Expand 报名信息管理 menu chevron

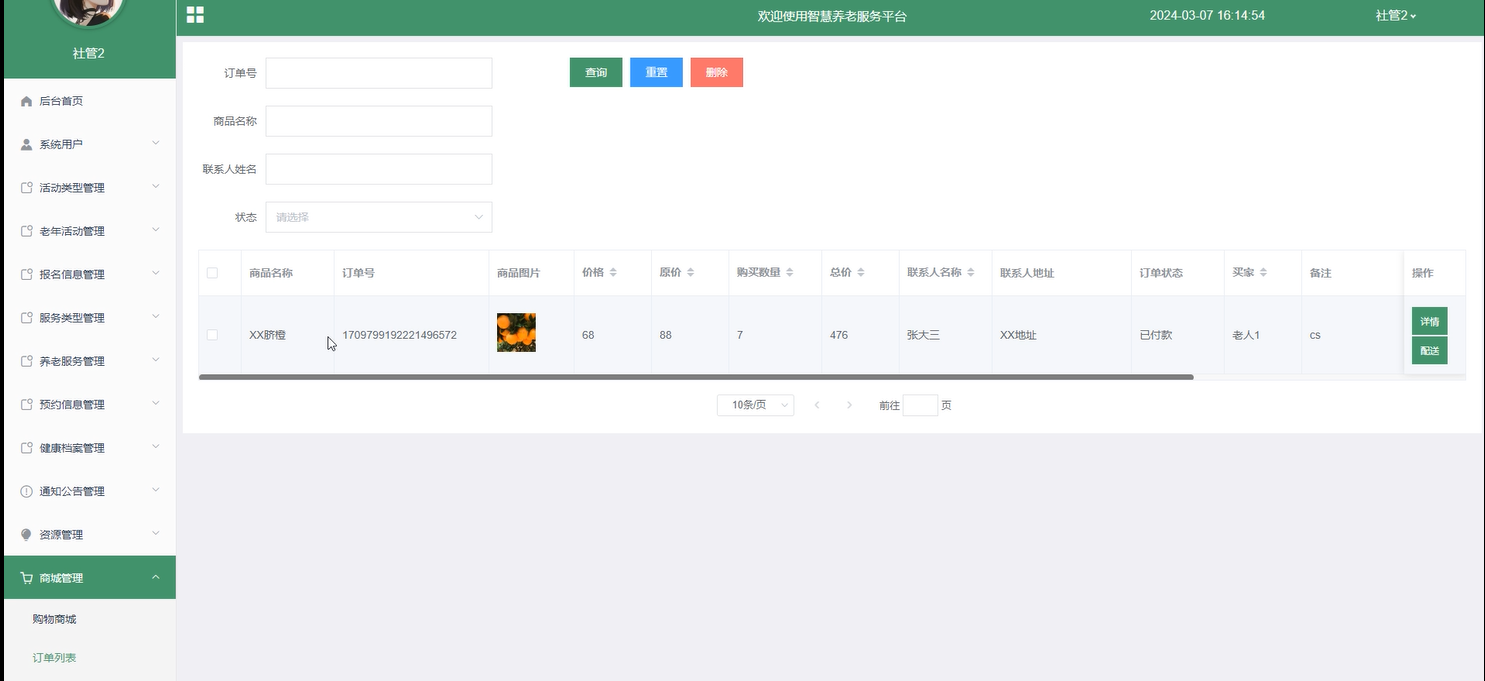[x=156, y=274]
